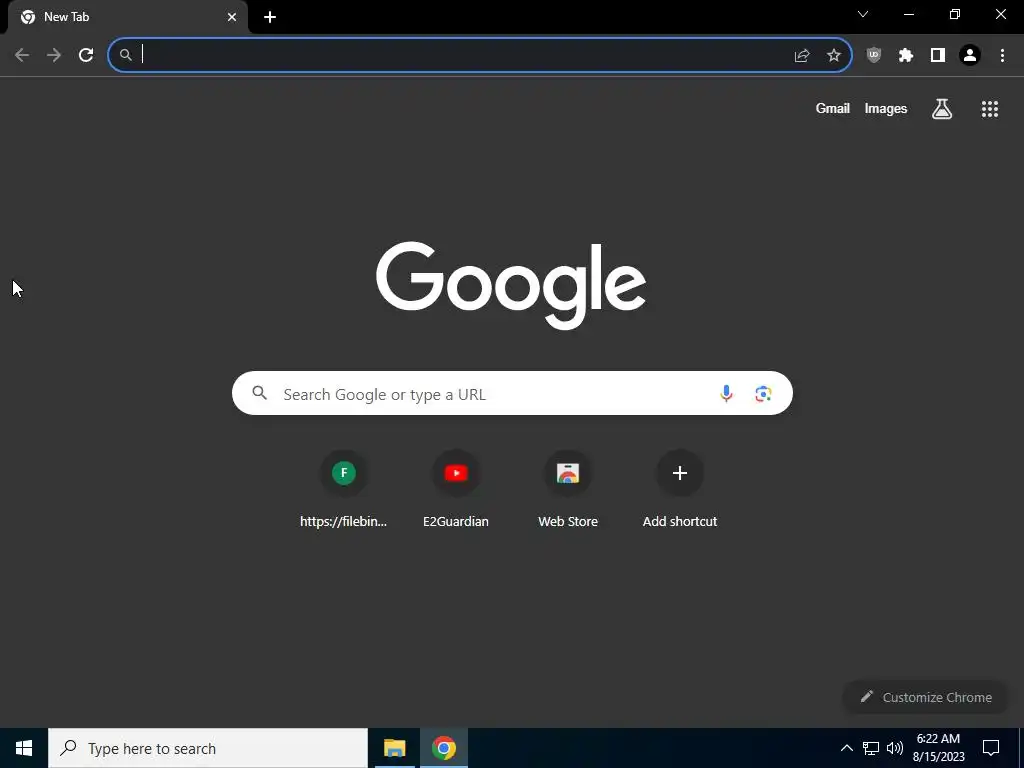Open network status tray icon

(871, 748)
